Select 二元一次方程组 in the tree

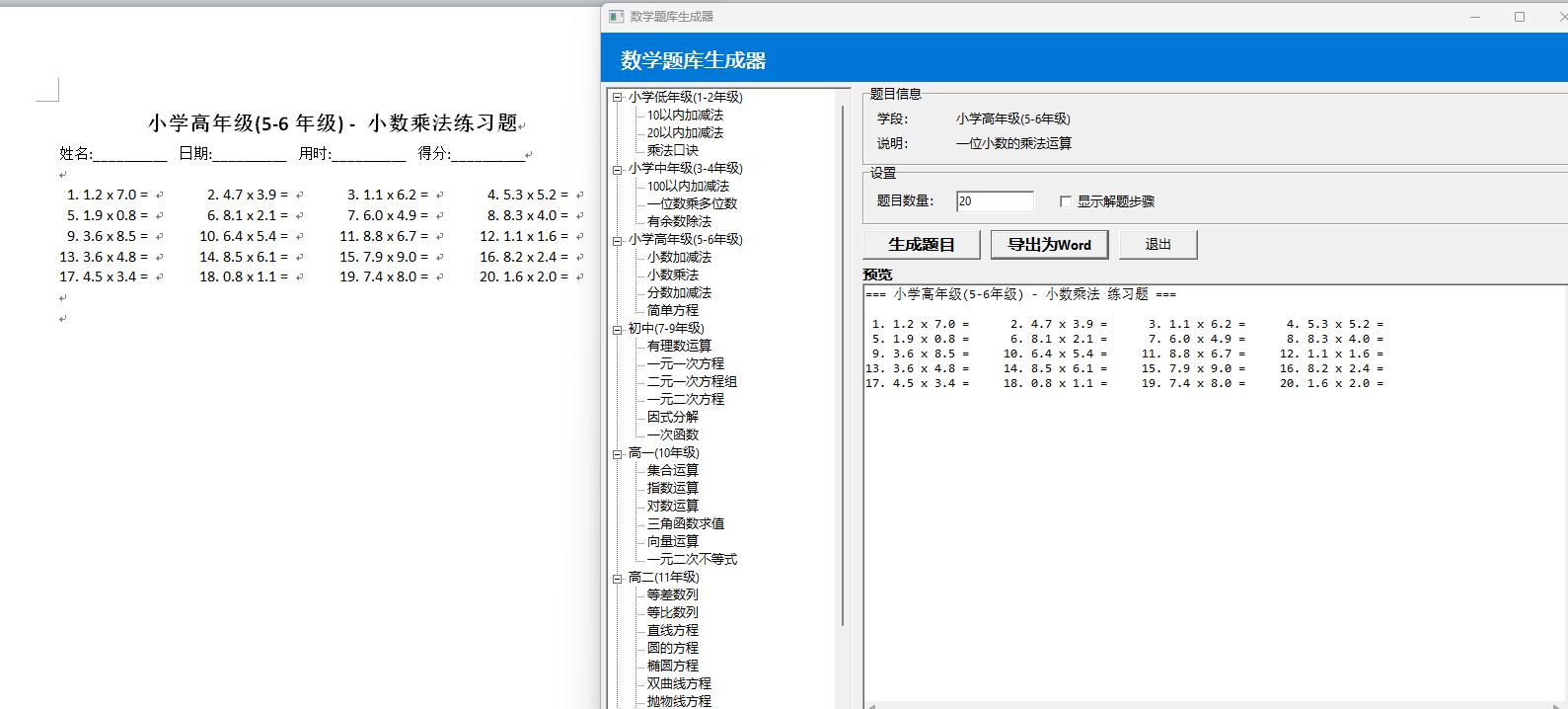[x=692, y=382]
